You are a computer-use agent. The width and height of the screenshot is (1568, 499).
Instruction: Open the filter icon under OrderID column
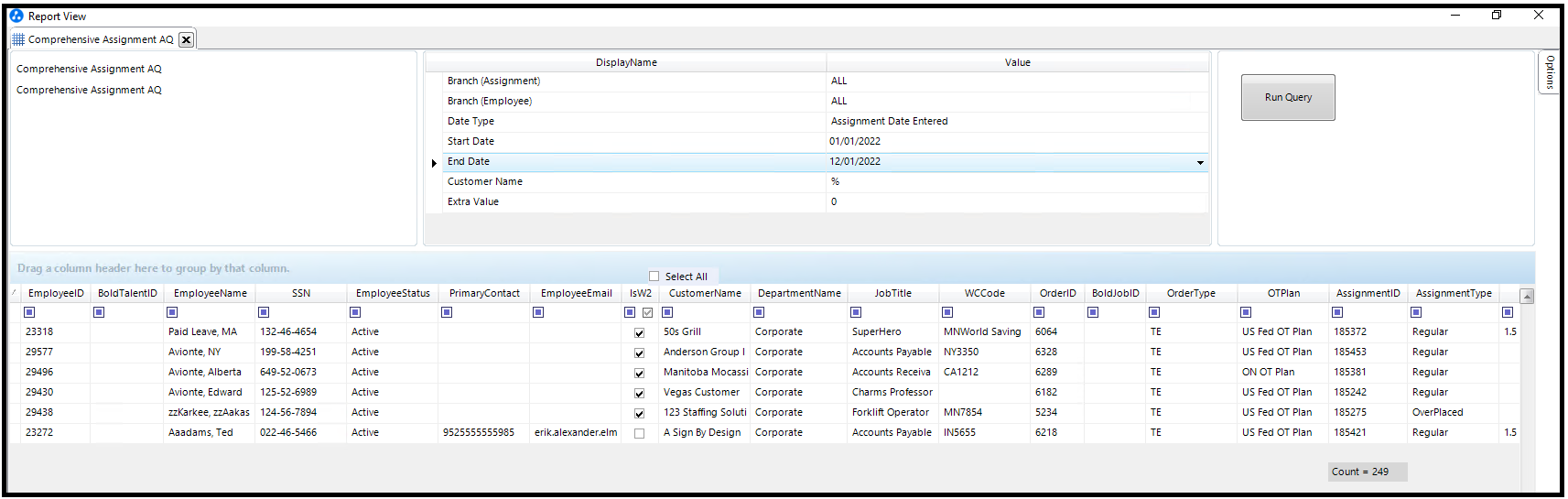[1039, 312]
